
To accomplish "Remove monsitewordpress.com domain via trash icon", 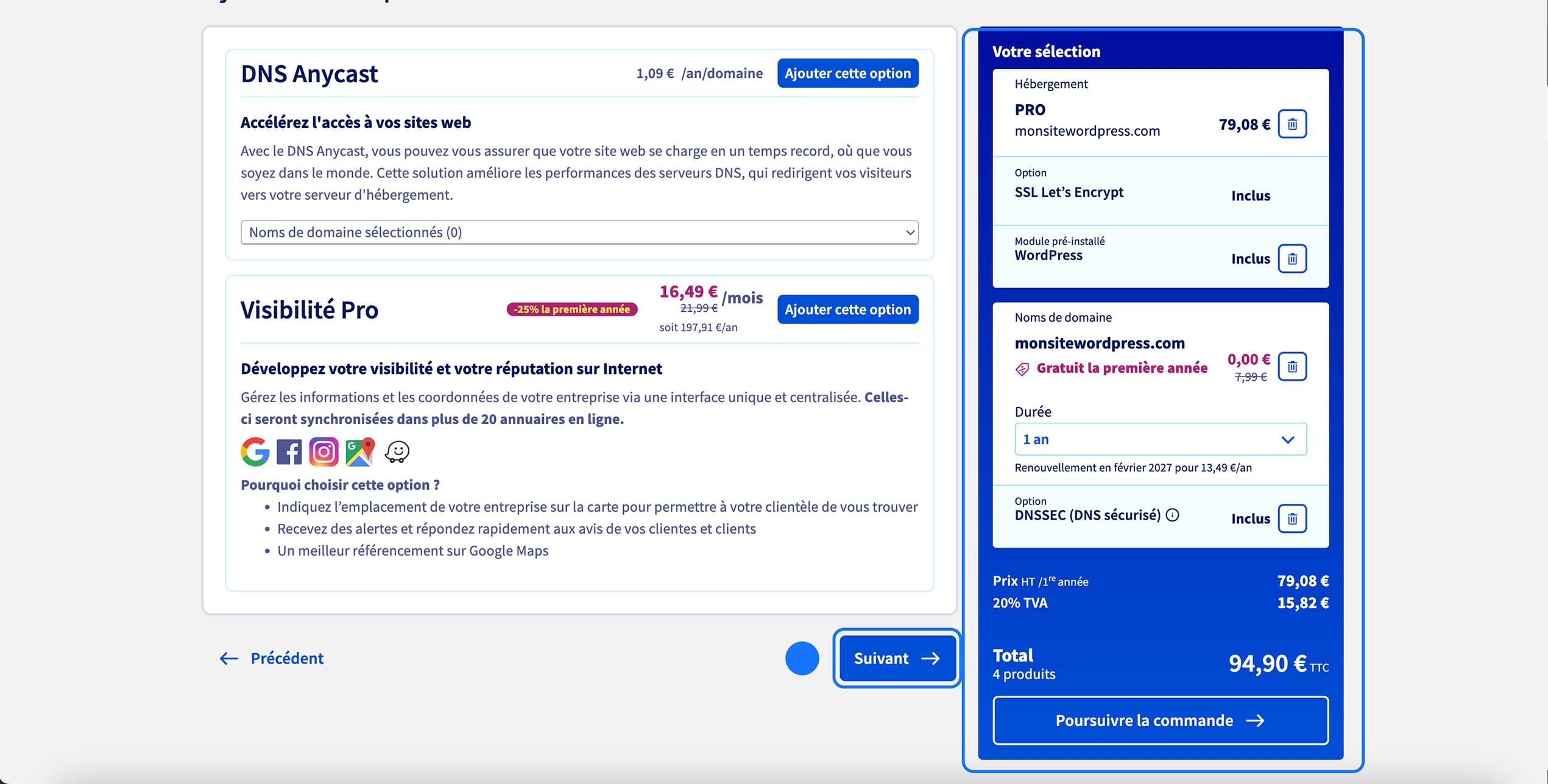I will coord(1293,366).
